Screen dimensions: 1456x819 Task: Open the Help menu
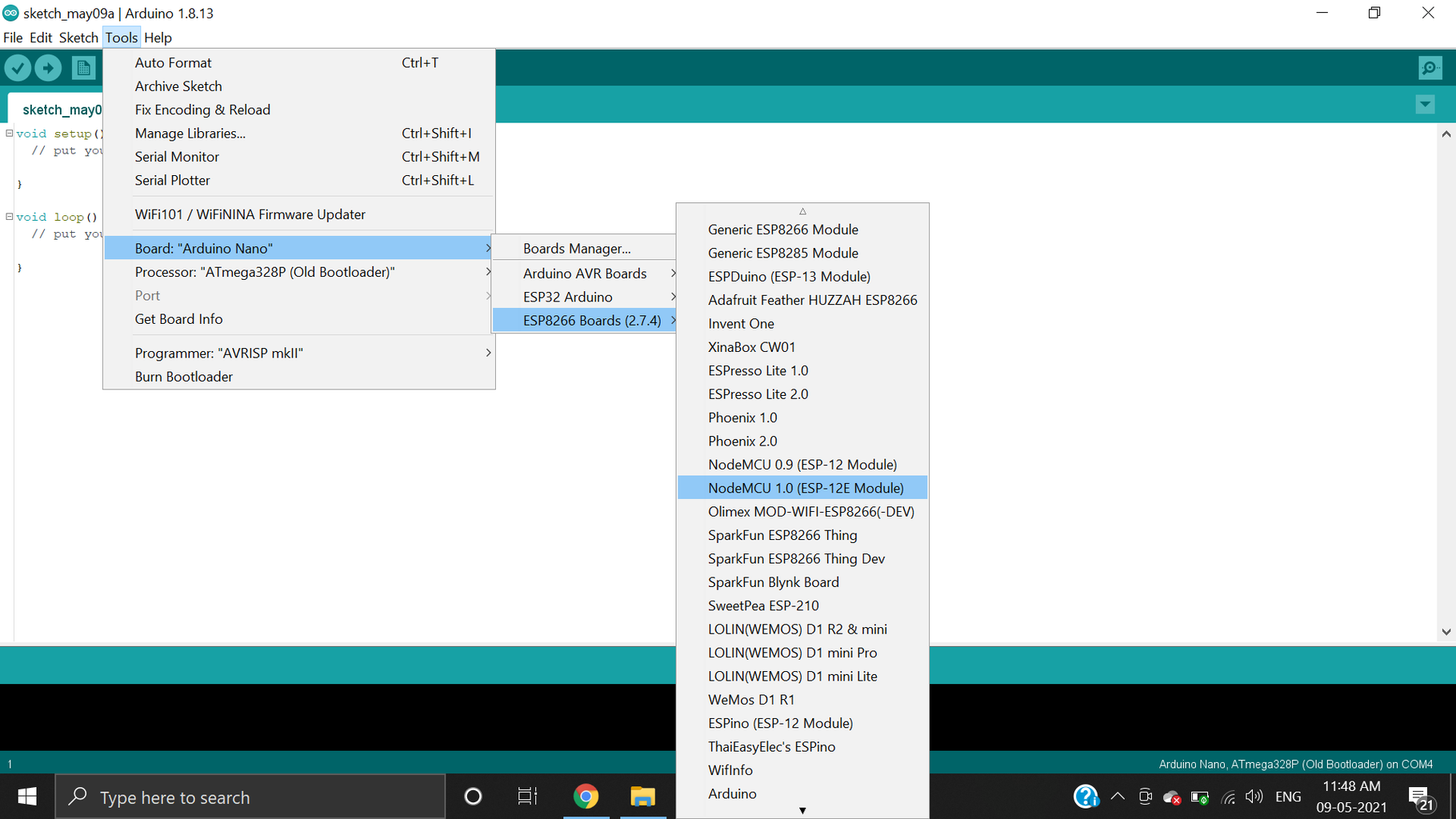click(x=158, y=38)
